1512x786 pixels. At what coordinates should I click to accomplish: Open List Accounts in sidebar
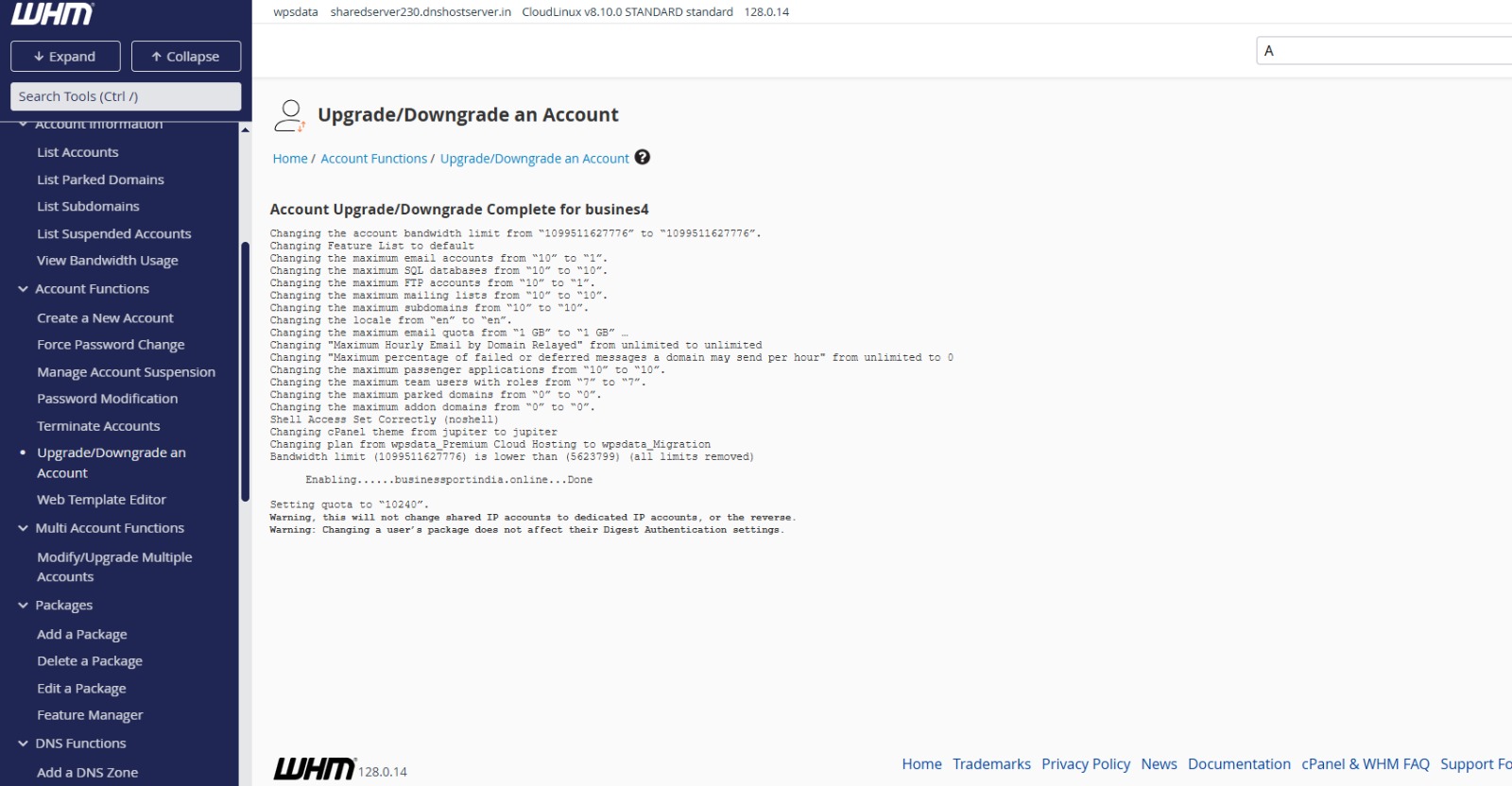click(x=77, y=152)
